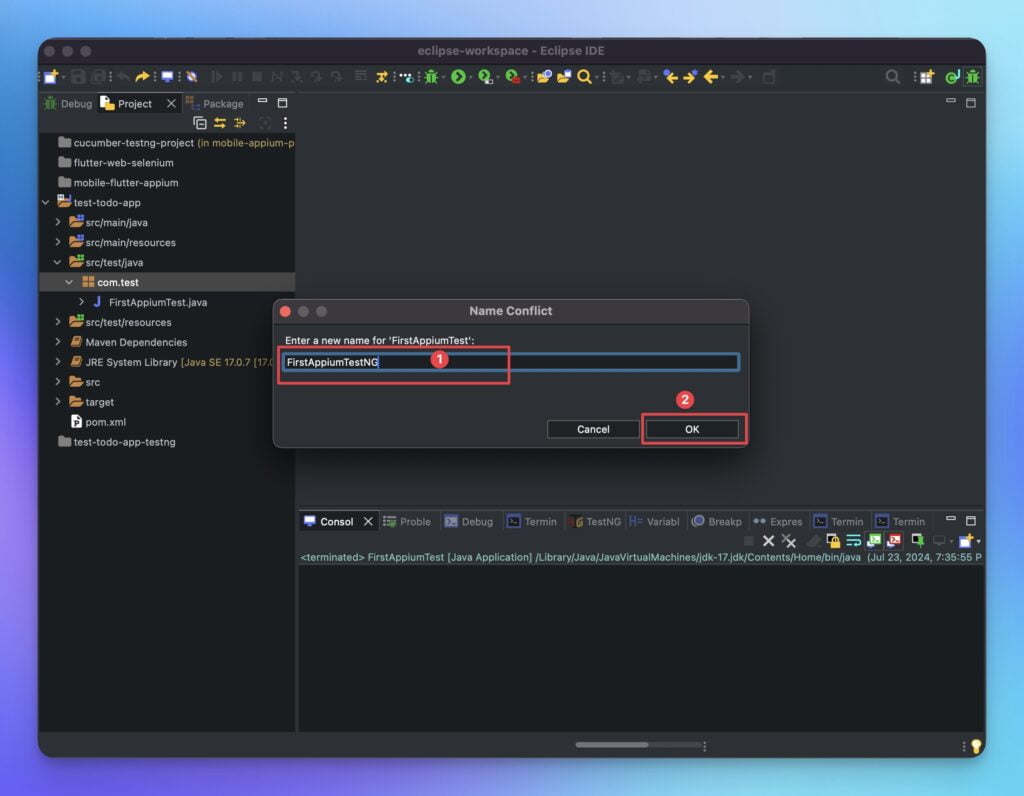The height and width of the screenshot is (796, 1024).
Task: Expand the src/main/java folder
Action: (x=58, y=222)
